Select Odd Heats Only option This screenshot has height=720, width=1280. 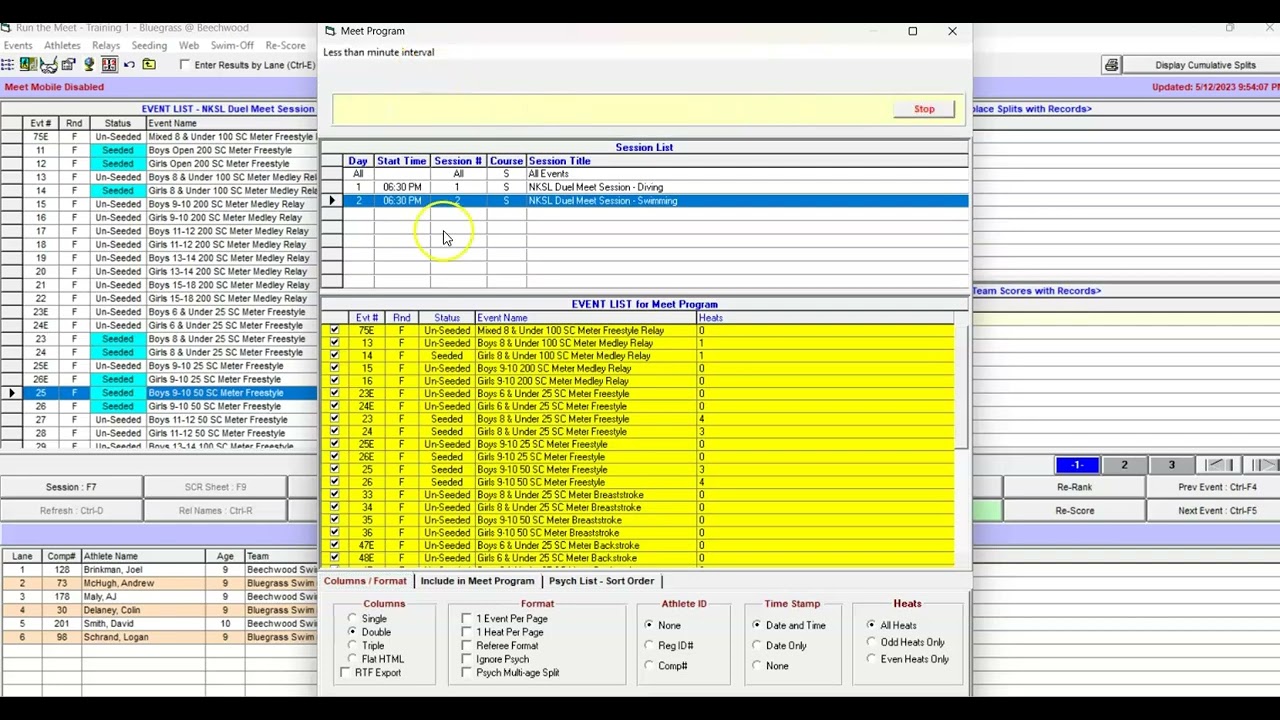coord(871,642)
